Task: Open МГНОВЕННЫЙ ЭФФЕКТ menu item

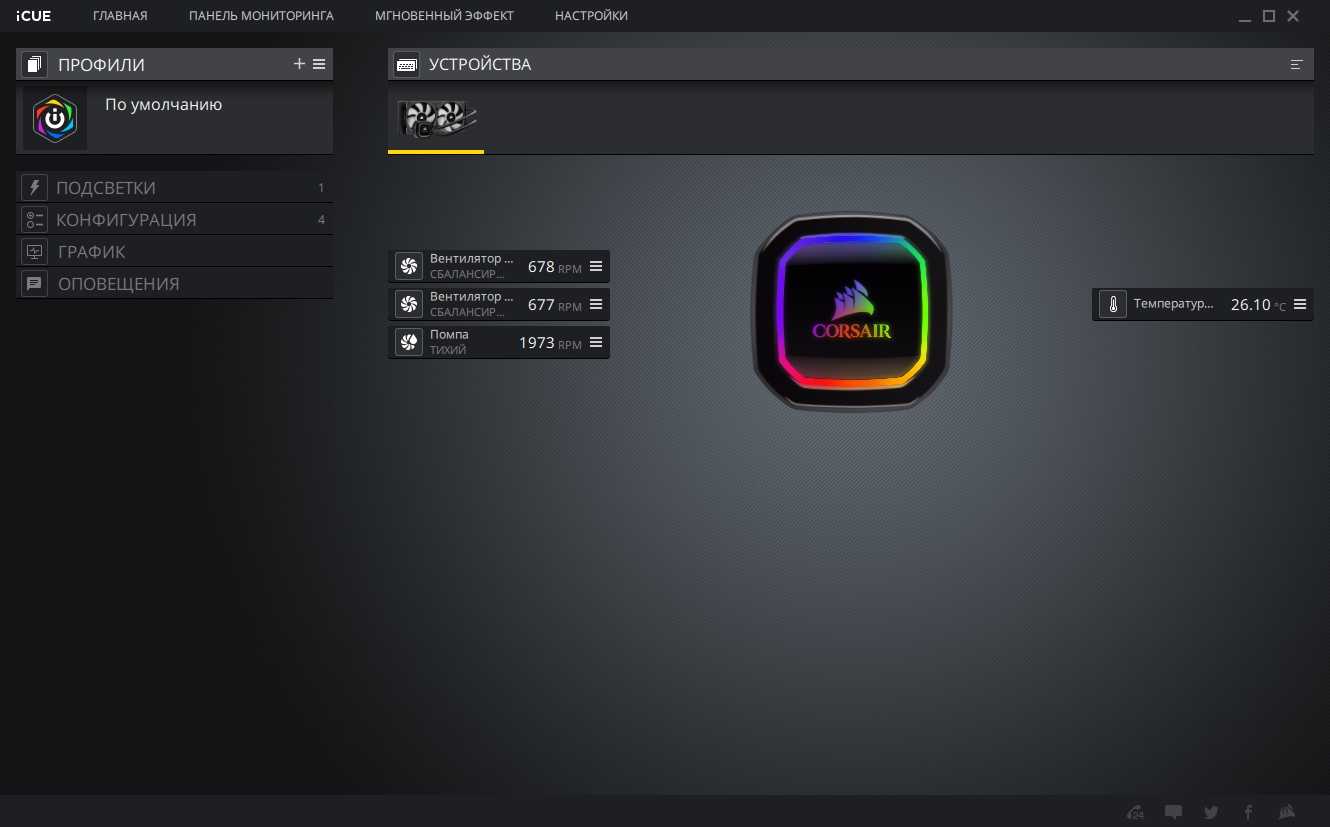Action: click(x=444, y=16)
